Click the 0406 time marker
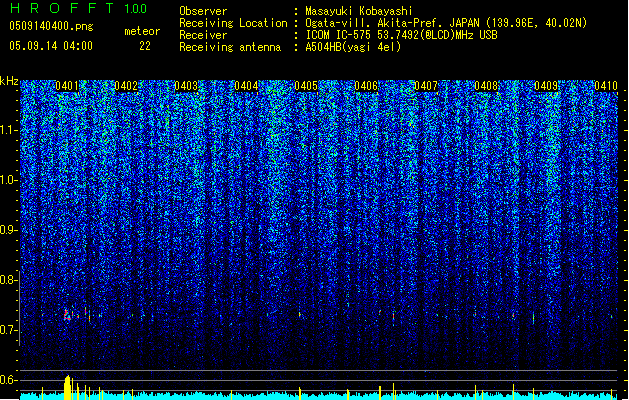Viewport: 629px width, 400px height. (x=366, y=86)
